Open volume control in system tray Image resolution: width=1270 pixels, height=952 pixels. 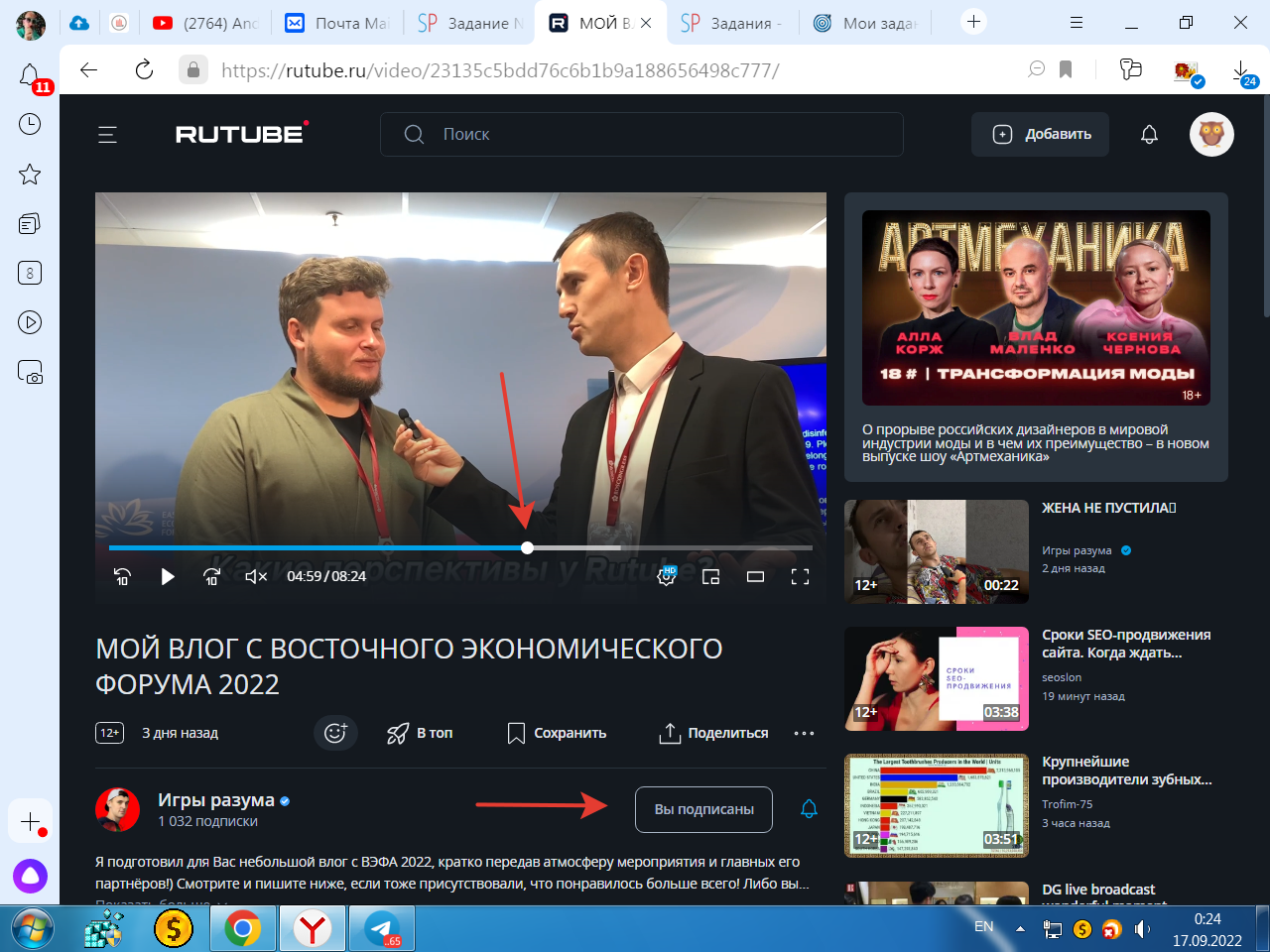pyautogui.click(x=1142, y=929)
